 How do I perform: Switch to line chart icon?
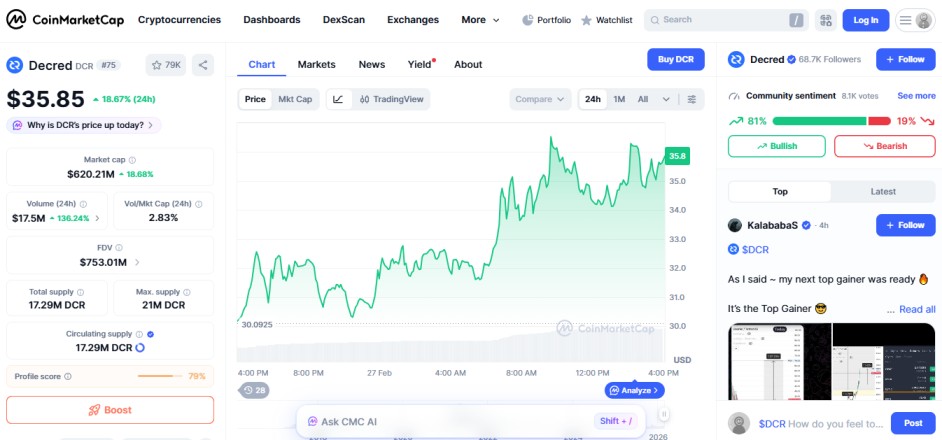point(338,99)
